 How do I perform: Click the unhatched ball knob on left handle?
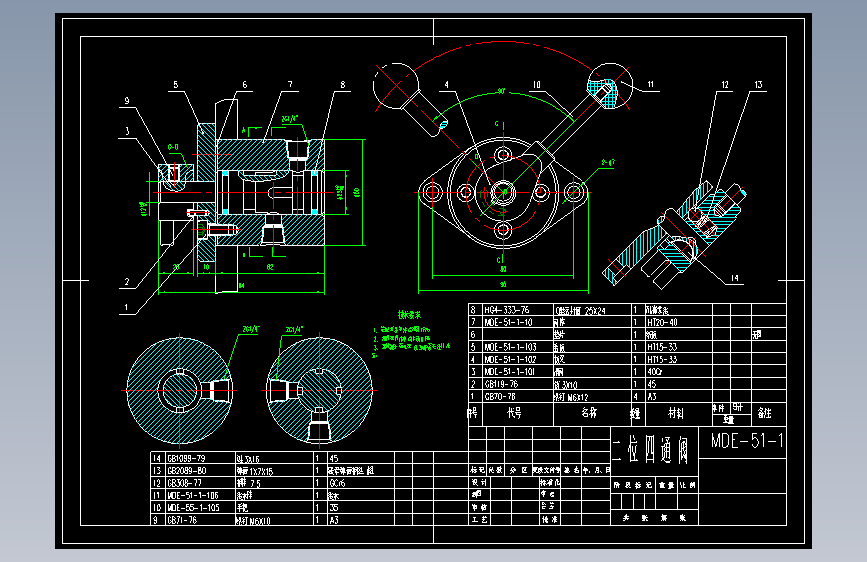[396, 86]
